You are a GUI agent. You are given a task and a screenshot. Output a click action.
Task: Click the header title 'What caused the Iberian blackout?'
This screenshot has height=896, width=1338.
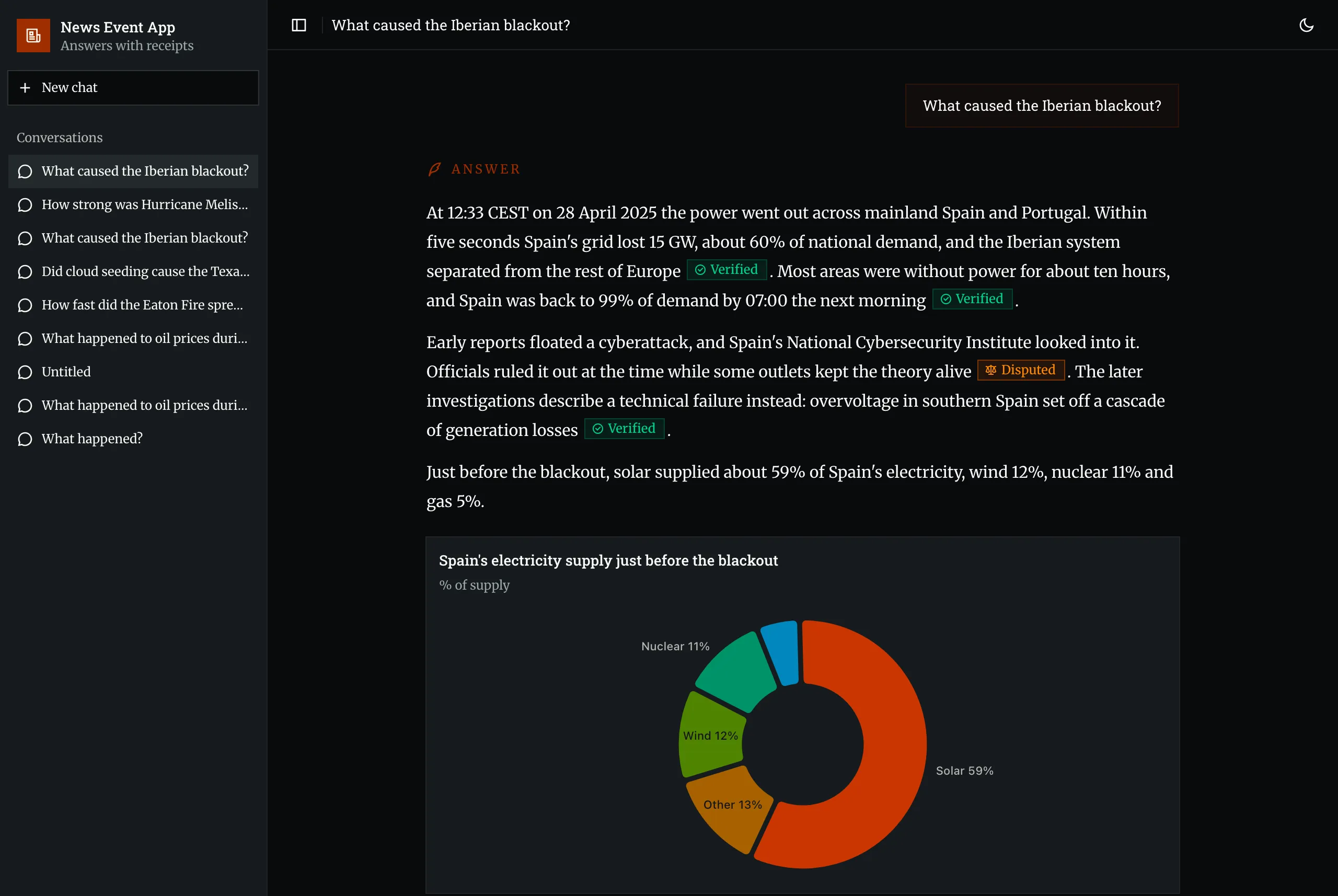pos(451,25)
